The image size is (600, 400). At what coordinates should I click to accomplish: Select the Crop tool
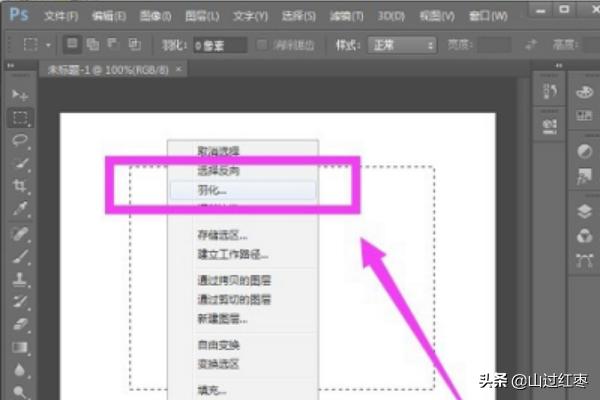pyautogui.click(x=19, y=187)
